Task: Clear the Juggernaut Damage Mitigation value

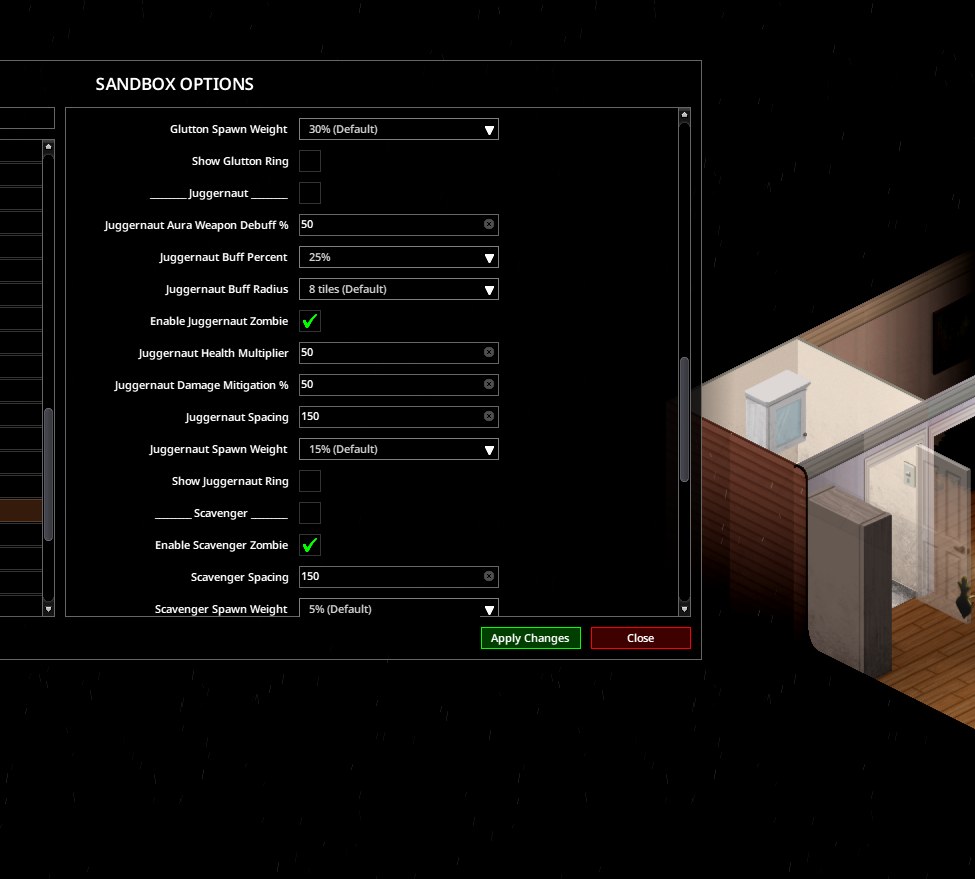Action: tap(489, 384)
